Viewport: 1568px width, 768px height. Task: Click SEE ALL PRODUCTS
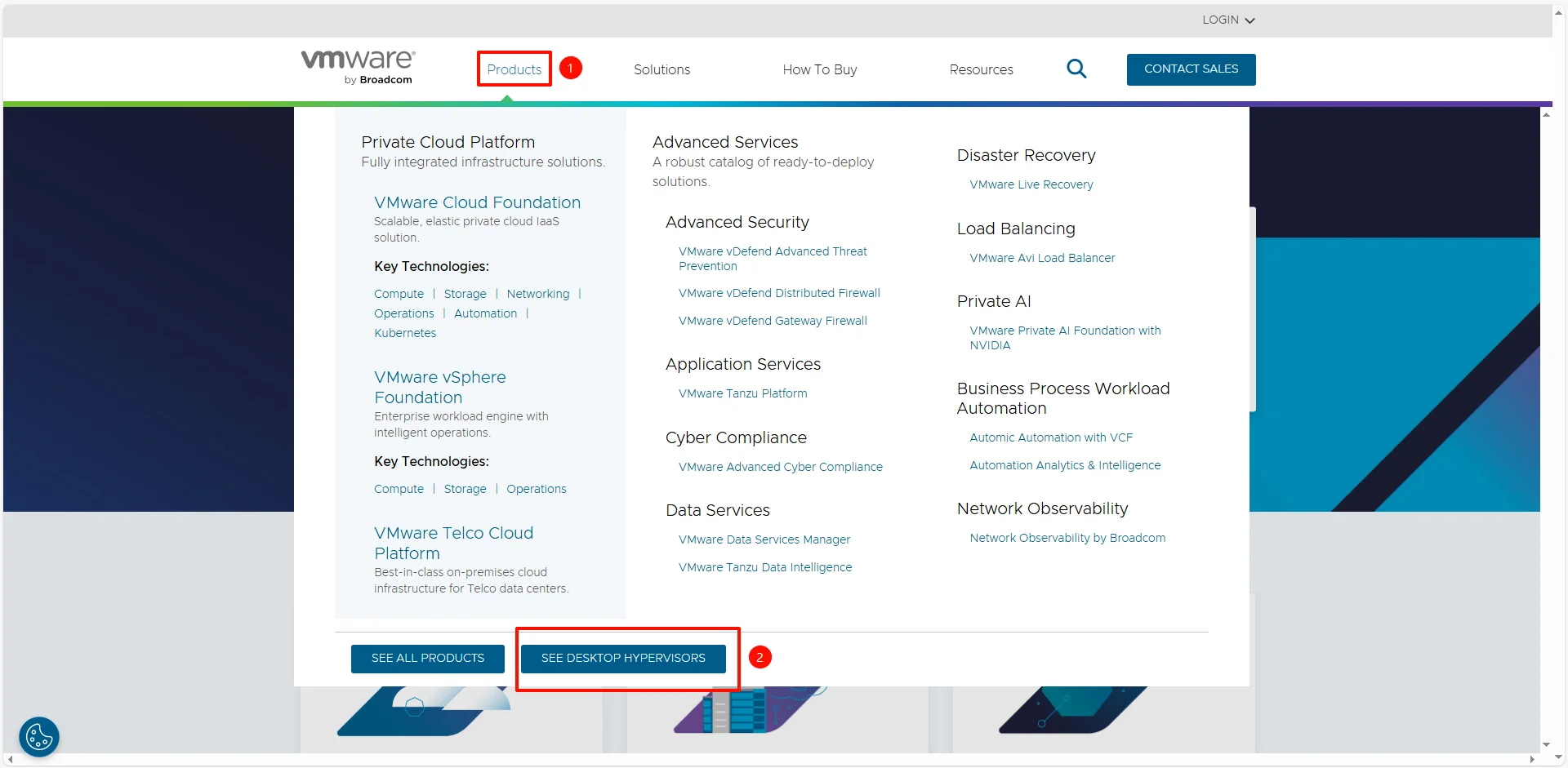(427, 658)
